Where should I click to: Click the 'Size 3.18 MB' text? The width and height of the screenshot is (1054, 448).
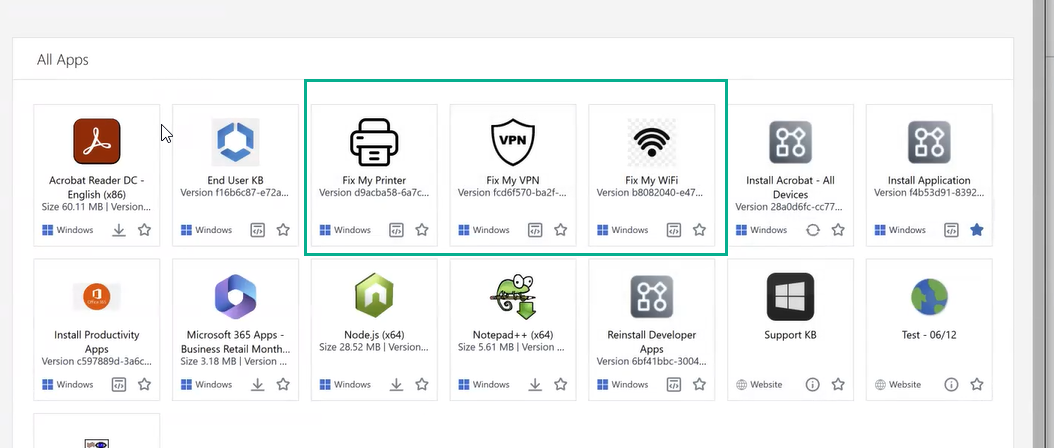pos(208,361)
